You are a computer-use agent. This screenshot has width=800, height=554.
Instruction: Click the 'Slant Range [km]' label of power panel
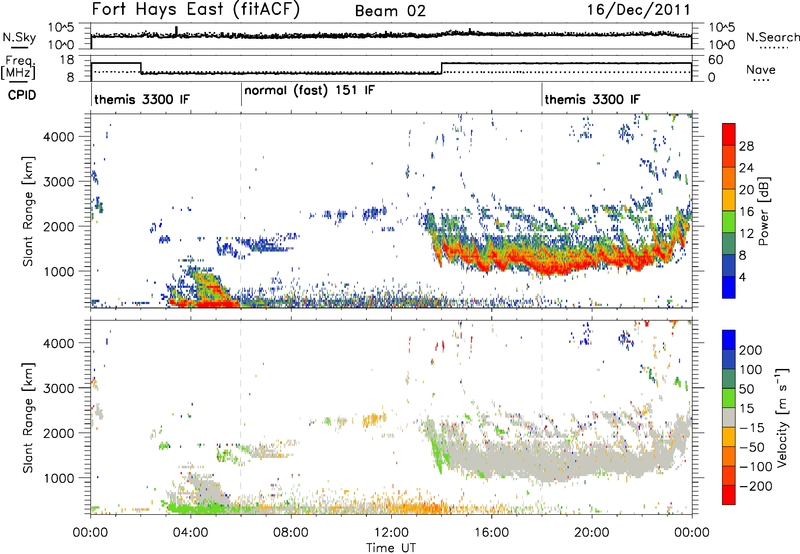28,211
